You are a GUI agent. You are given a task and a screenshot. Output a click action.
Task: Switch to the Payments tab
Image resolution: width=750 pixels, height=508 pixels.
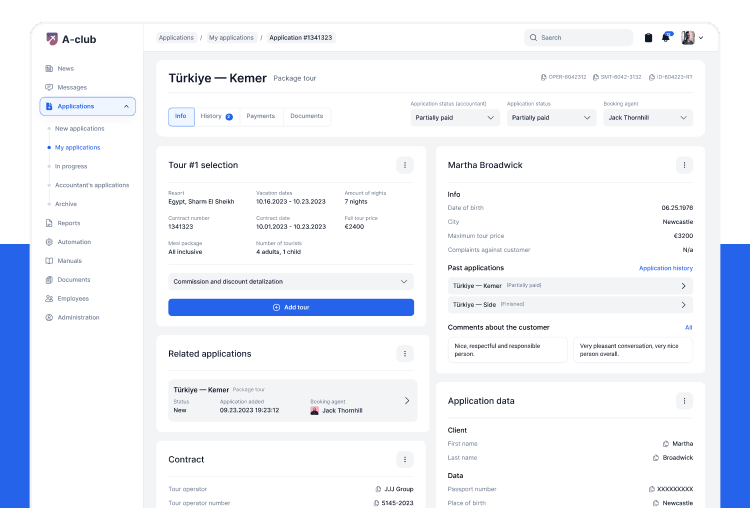pos(261,116)
